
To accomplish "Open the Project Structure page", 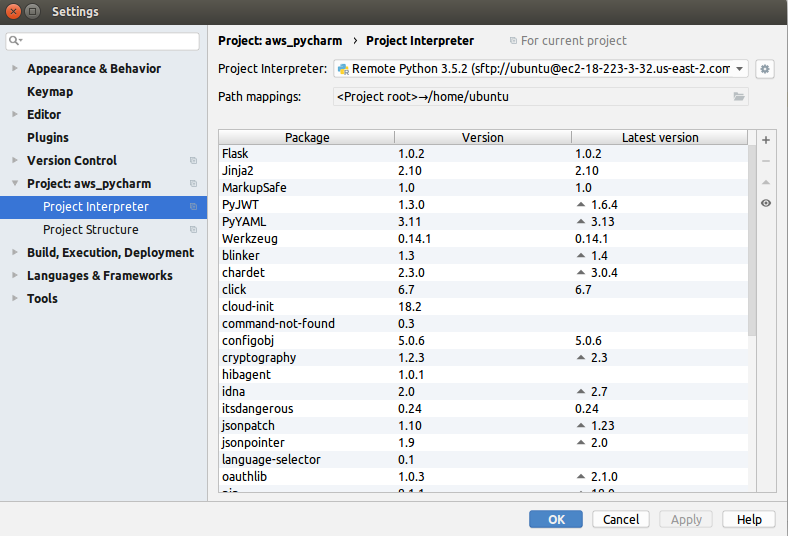I will click(x=90, y=230).
